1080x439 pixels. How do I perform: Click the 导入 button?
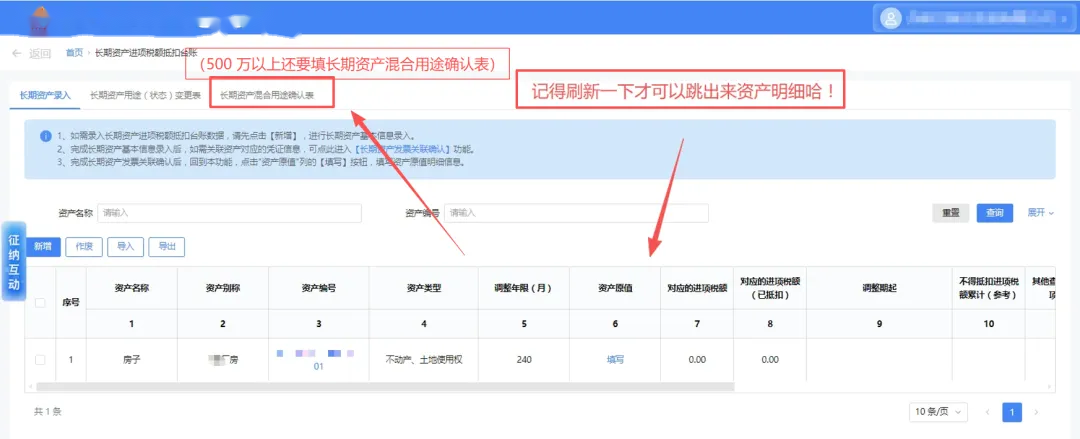coord(125,247)
